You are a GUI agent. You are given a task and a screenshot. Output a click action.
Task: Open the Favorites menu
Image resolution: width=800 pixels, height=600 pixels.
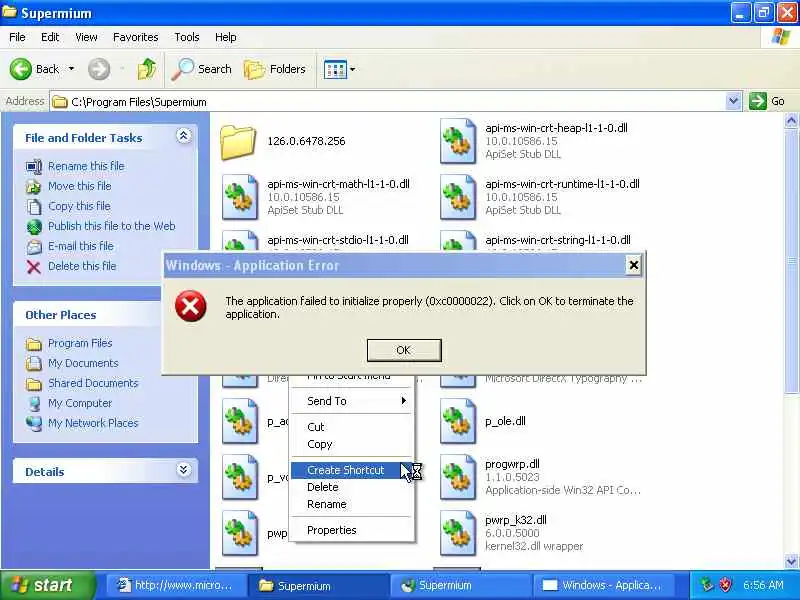point(136,37)
